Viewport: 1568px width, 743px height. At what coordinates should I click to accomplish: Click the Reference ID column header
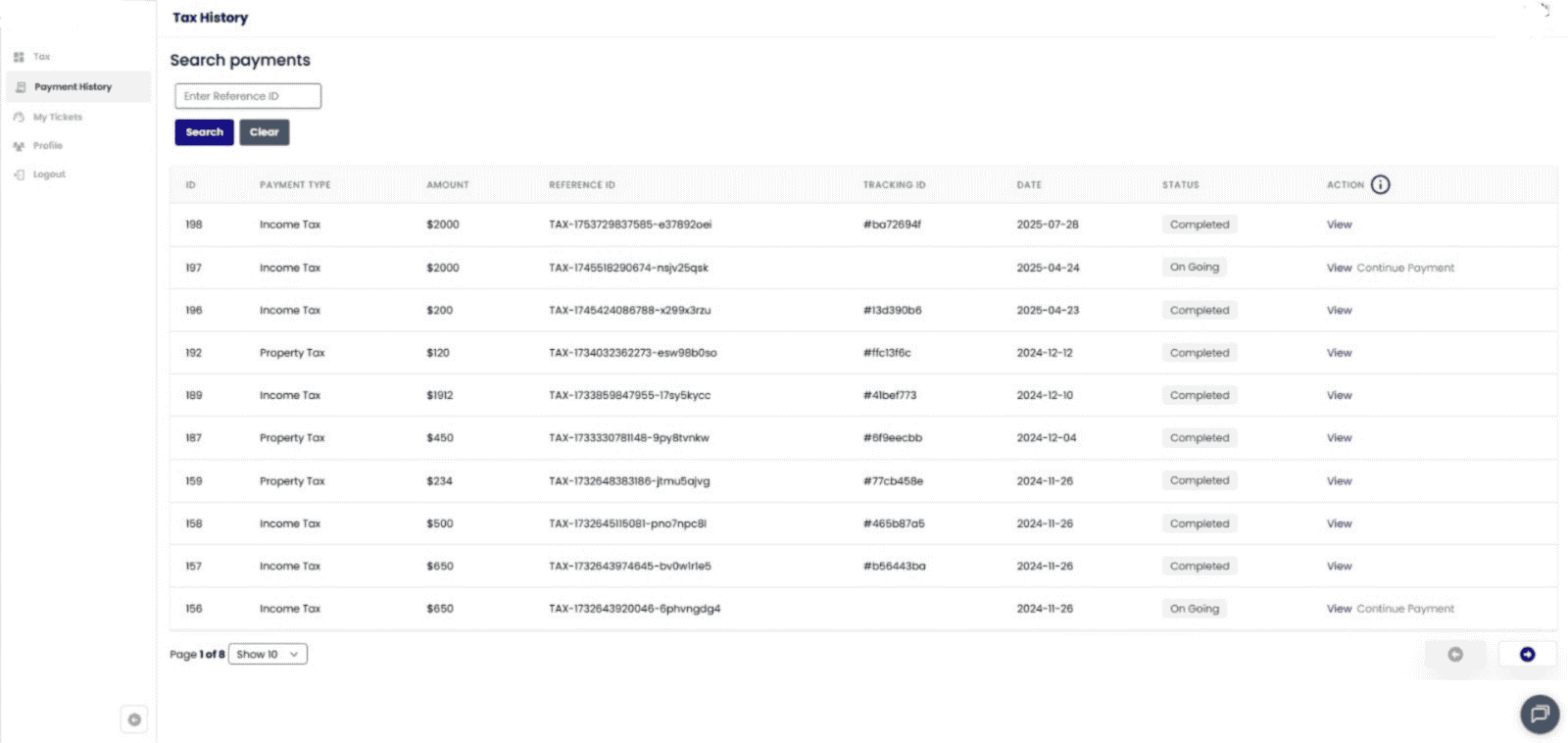(582, 185)
